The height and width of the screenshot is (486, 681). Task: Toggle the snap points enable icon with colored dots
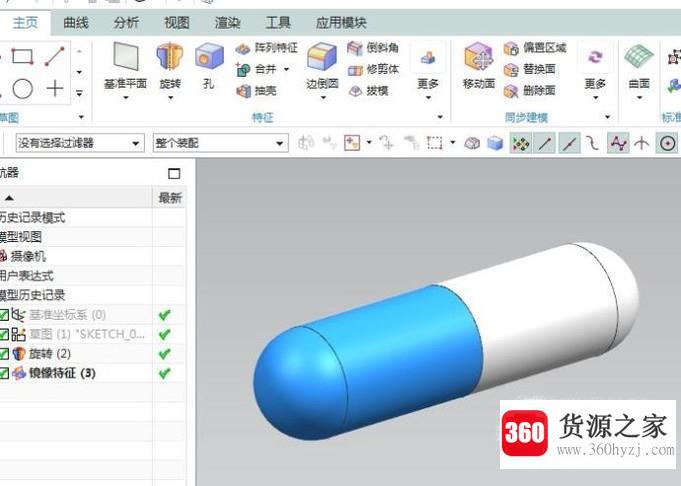coord(520,143)
